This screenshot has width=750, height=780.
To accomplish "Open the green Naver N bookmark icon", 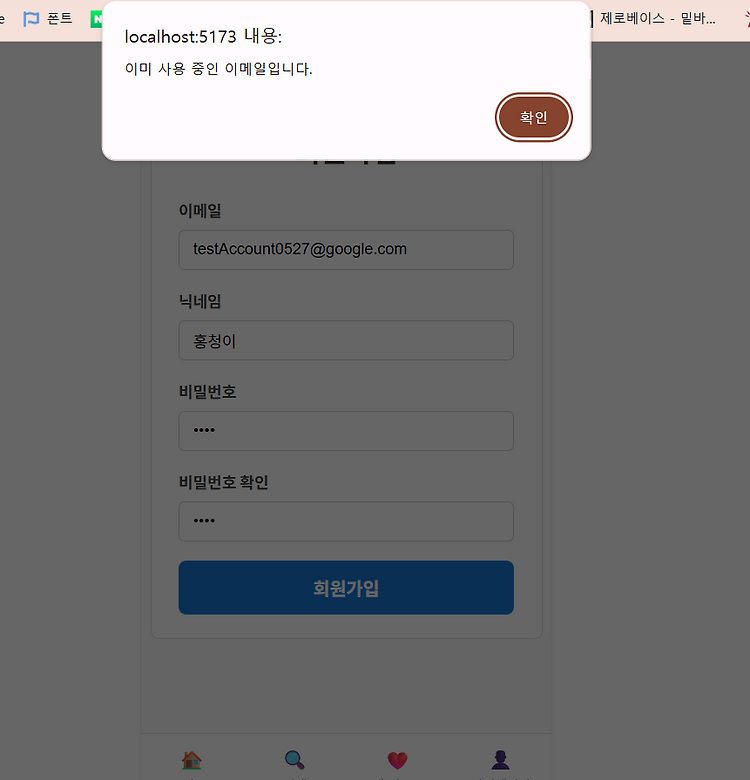I will [96, 19].
